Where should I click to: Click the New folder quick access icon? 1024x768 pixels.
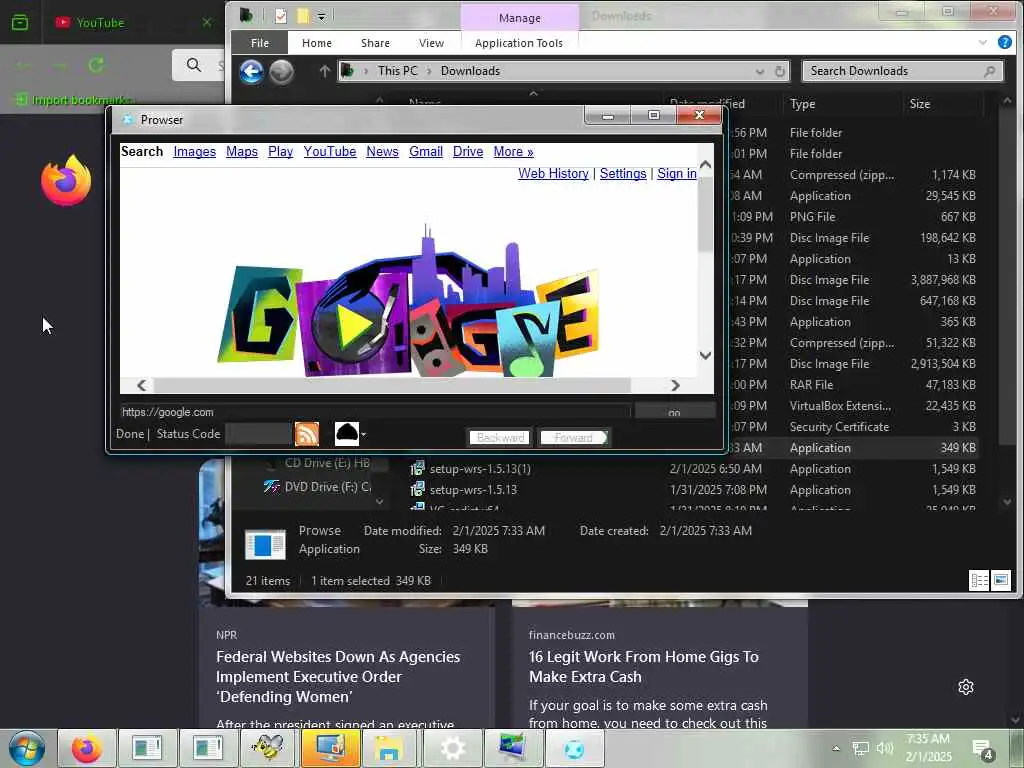pos(303,16)
